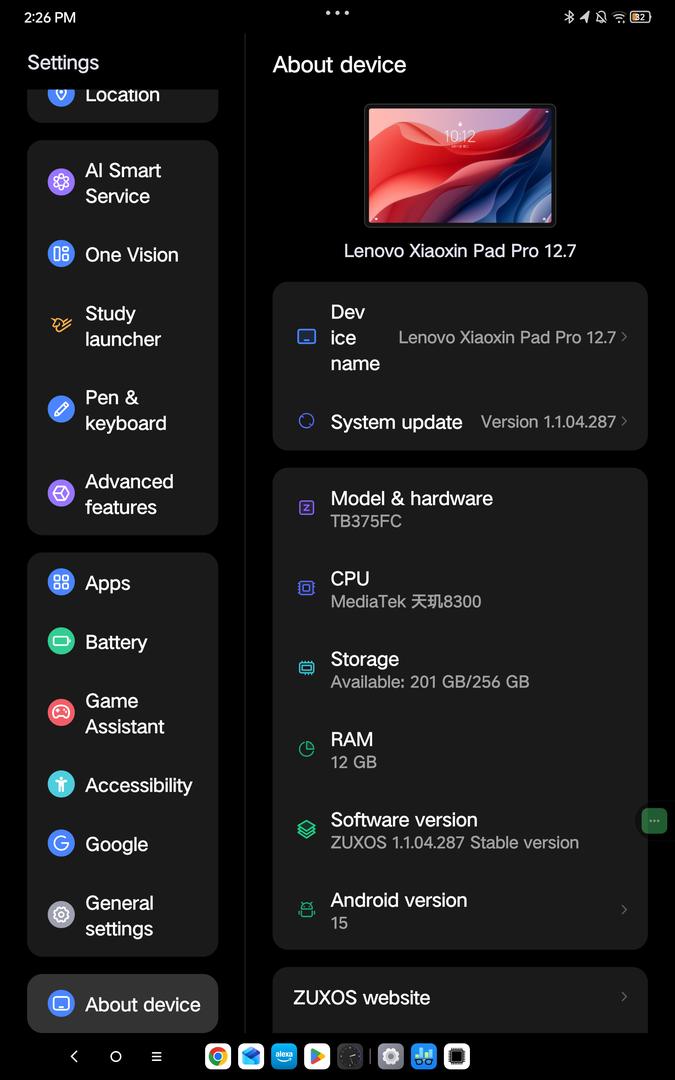
Task: Tap the Storage info row
Action: click(460, 669)
